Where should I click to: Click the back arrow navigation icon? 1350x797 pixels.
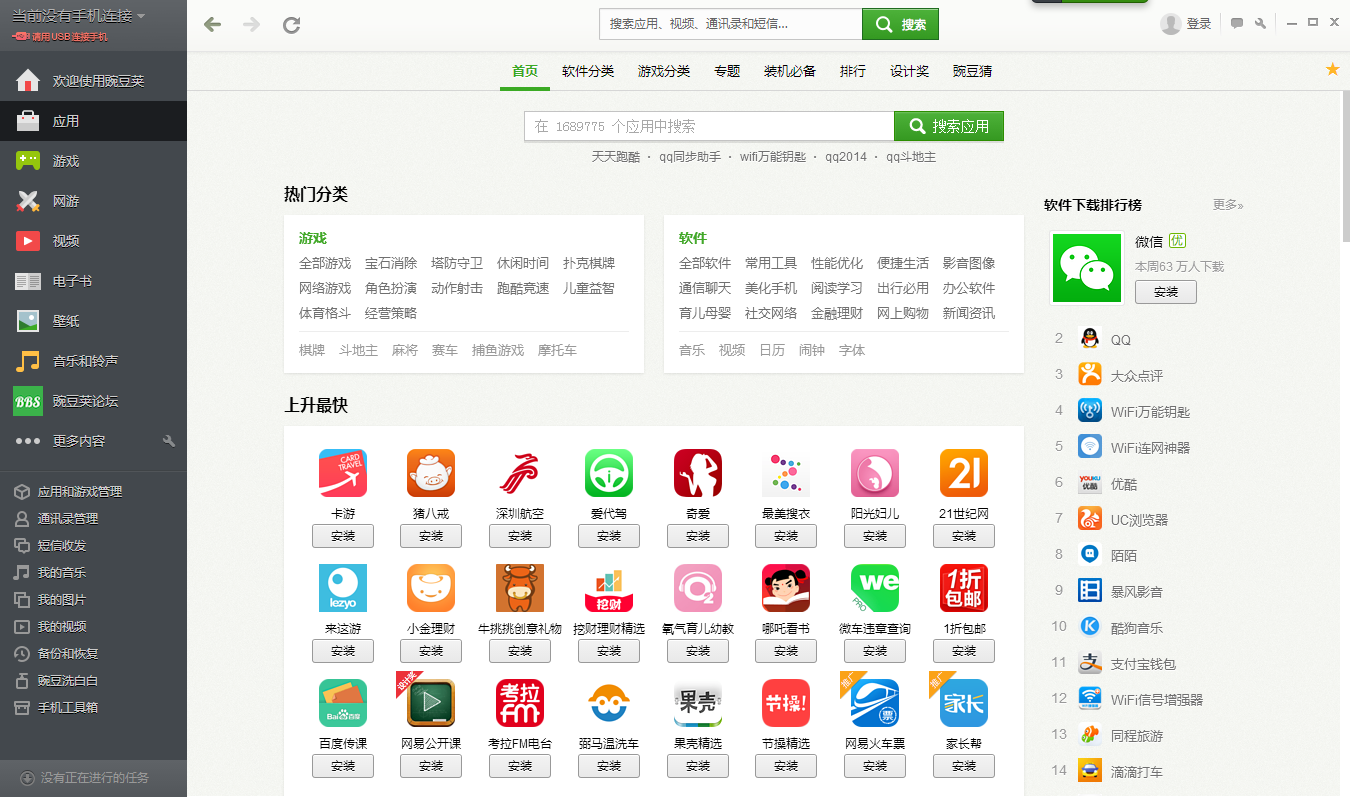point(212,25)
